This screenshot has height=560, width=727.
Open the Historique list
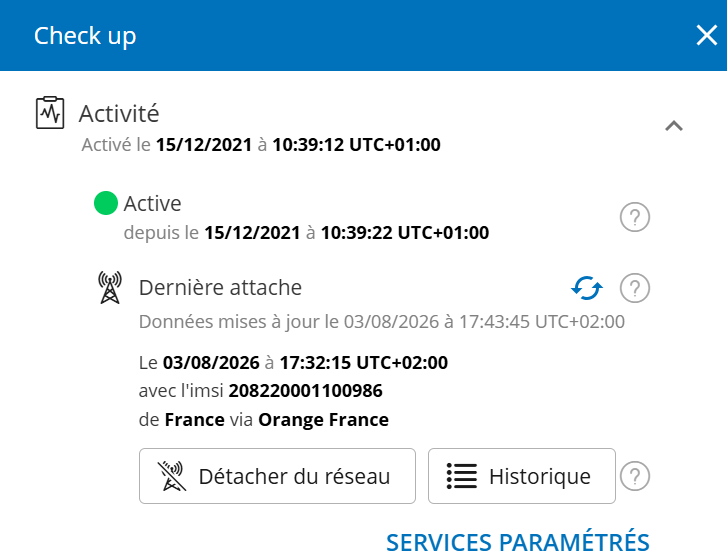point(522,476)
